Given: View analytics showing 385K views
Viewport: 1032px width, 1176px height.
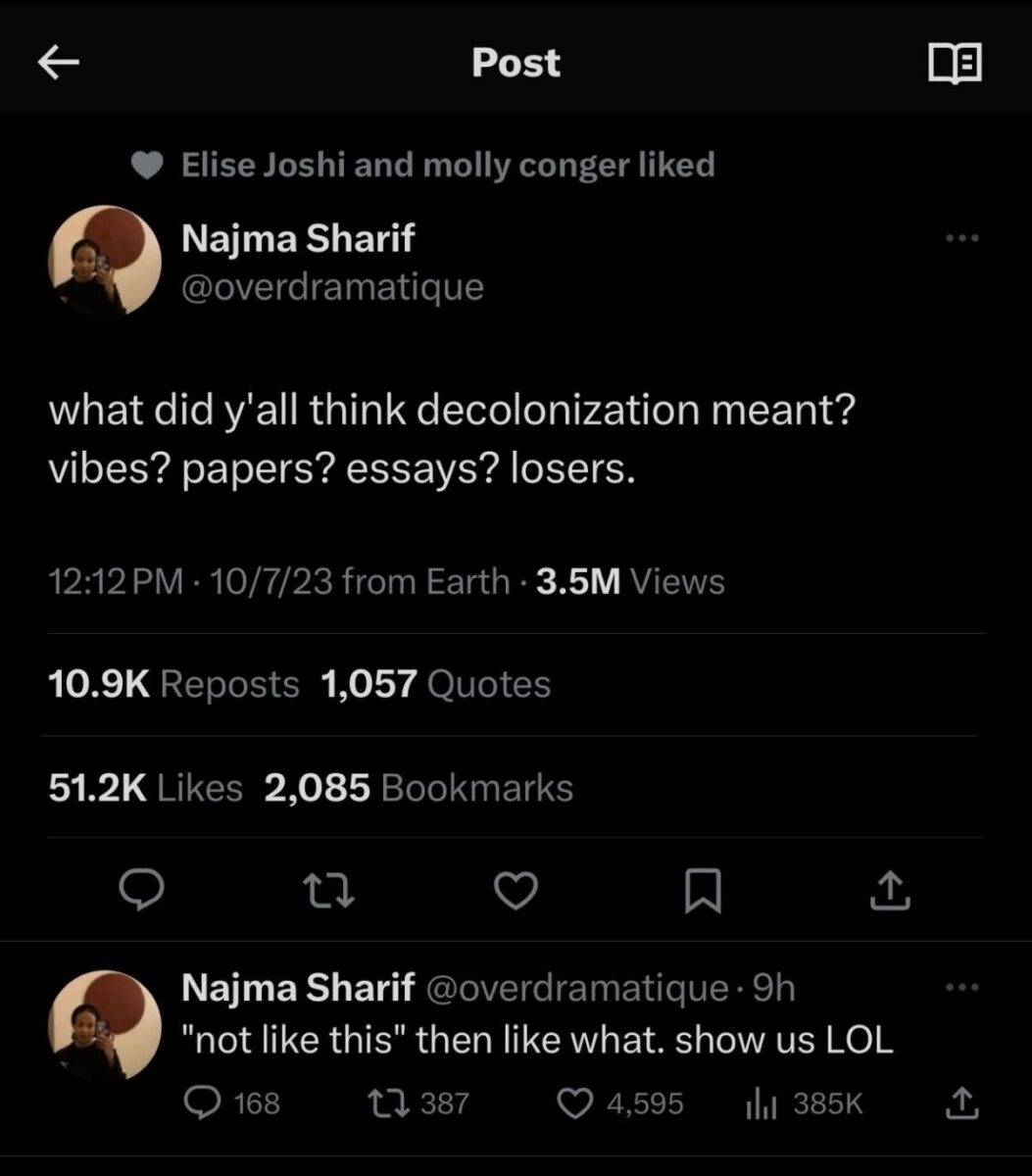Looking at the screenshot, I should coord(761,1103).
